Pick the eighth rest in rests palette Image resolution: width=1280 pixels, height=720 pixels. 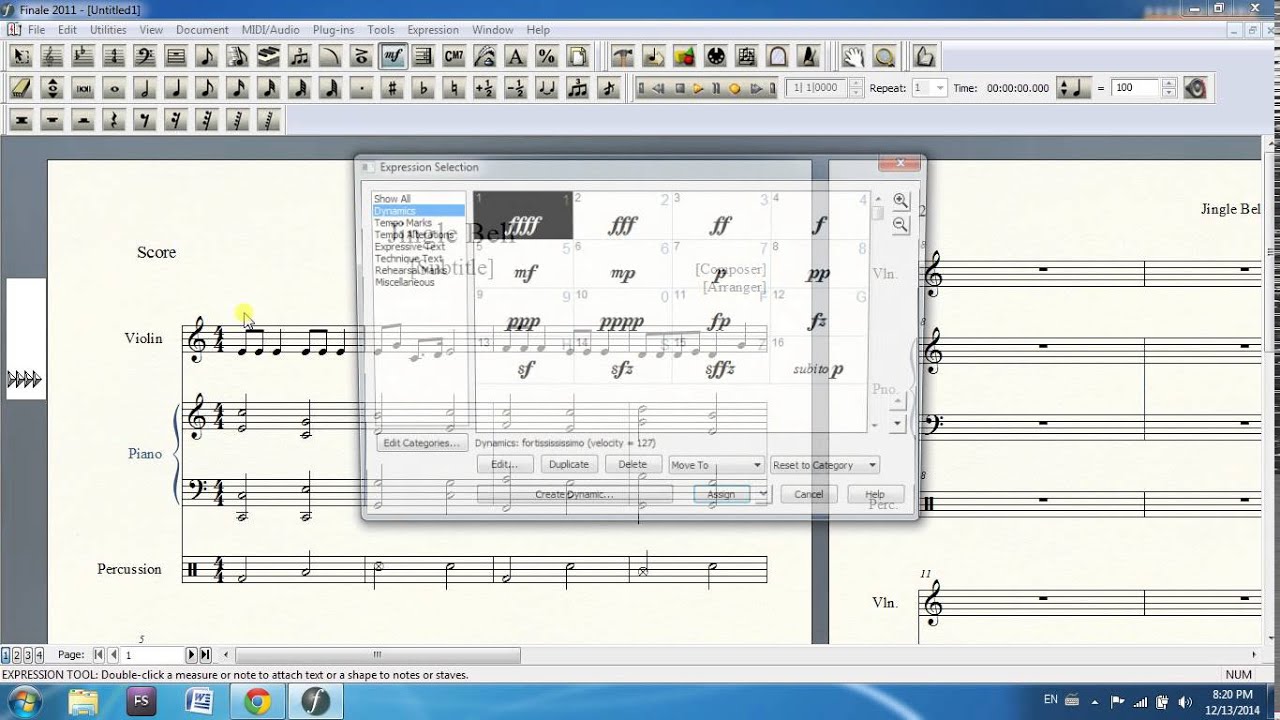(145, 120)
